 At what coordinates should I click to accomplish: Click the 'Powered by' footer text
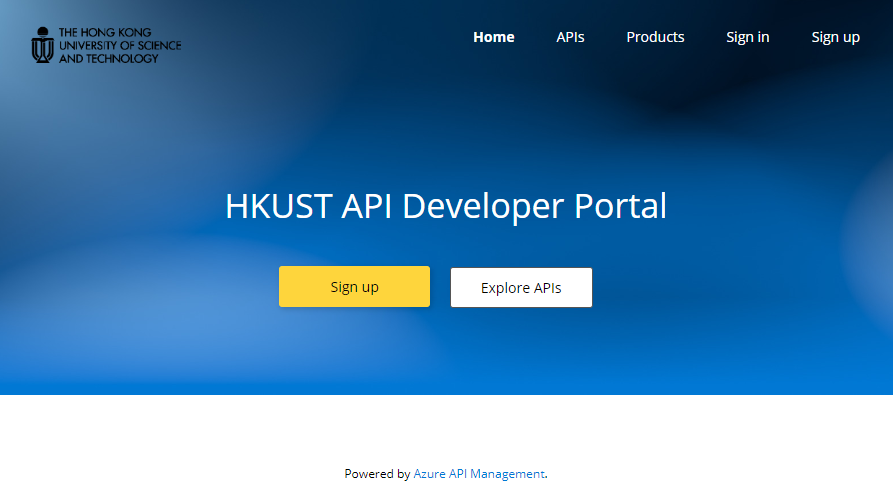[377, 474]
